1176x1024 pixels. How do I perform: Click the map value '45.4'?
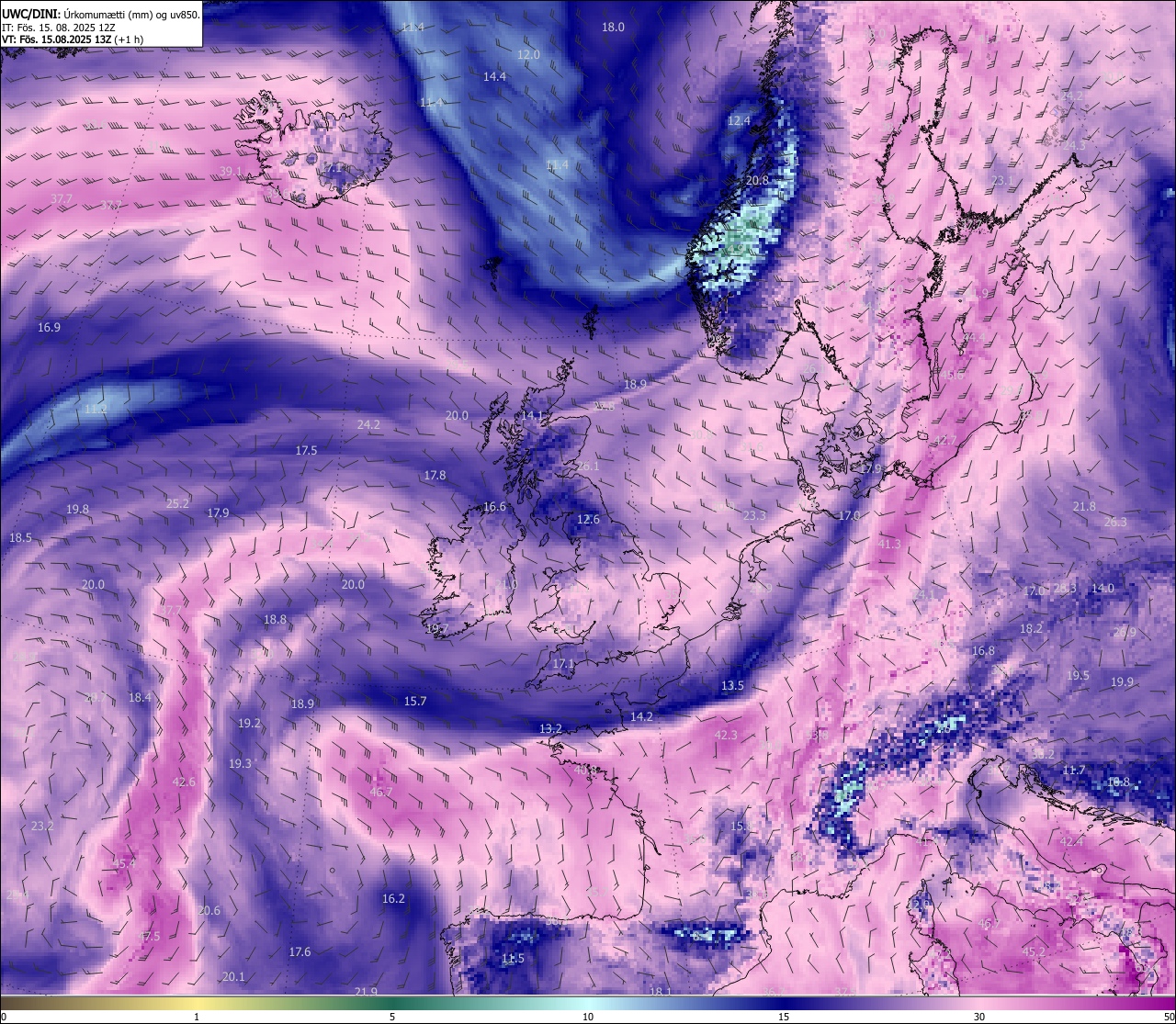point(124,864)
